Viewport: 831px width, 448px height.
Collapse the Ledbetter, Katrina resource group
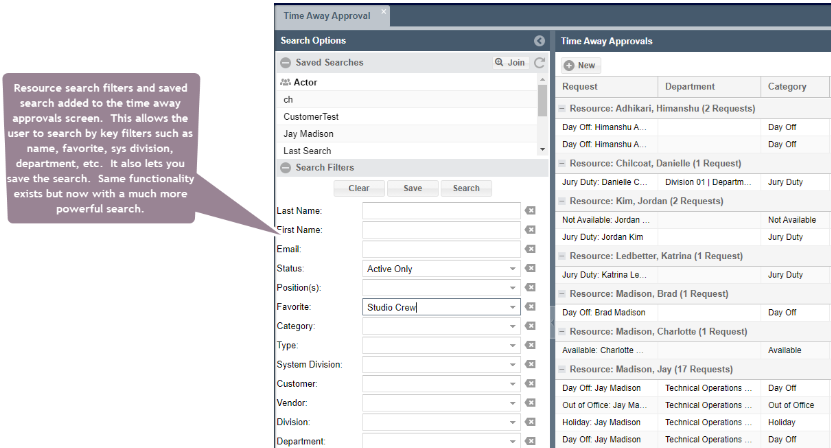coord(562,256)
